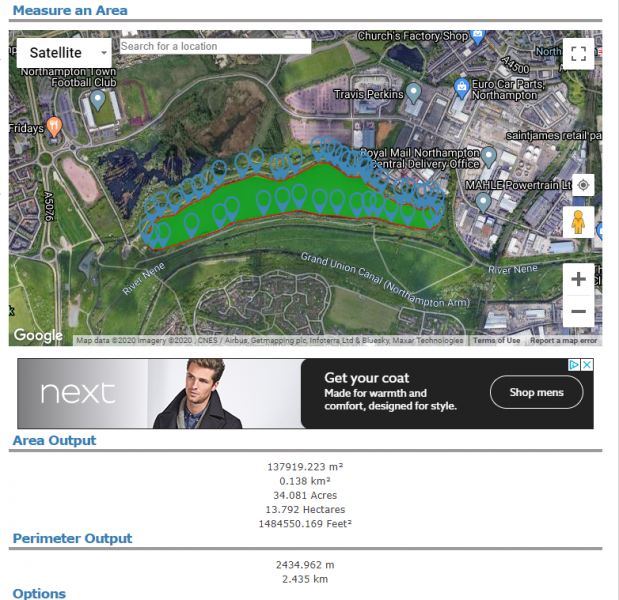Viewport: 619px width, 600px height.
Task: Click Report a map error link
Action: click(x=563, y=340)
